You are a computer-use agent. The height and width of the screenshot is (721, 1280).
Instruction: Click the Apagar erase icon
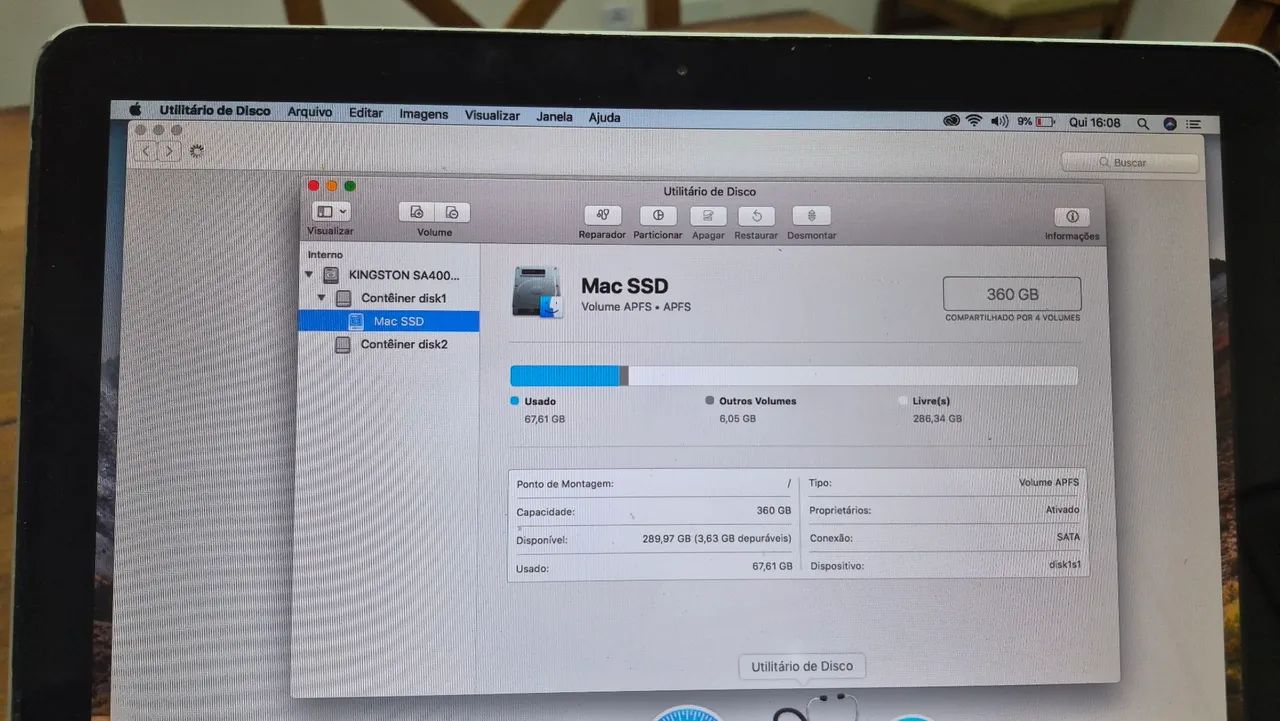point(708,215)
